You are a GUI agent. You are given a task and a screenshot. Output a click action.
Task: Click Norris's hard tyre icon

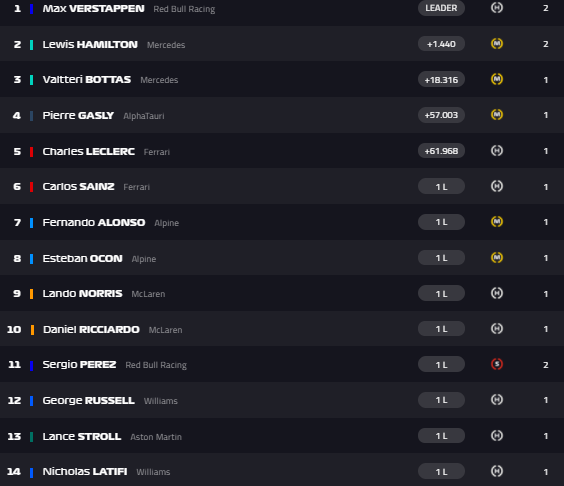pyautogui.click(x=497, y=293)
